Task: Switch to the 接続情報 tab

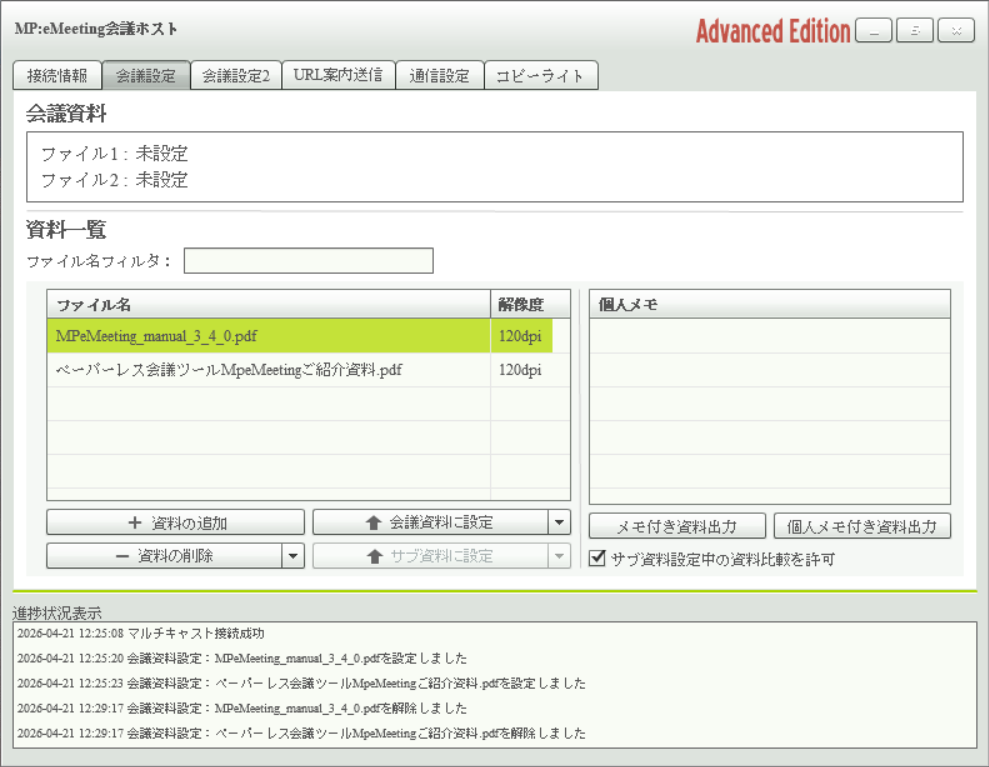Action: coord(57,76)
